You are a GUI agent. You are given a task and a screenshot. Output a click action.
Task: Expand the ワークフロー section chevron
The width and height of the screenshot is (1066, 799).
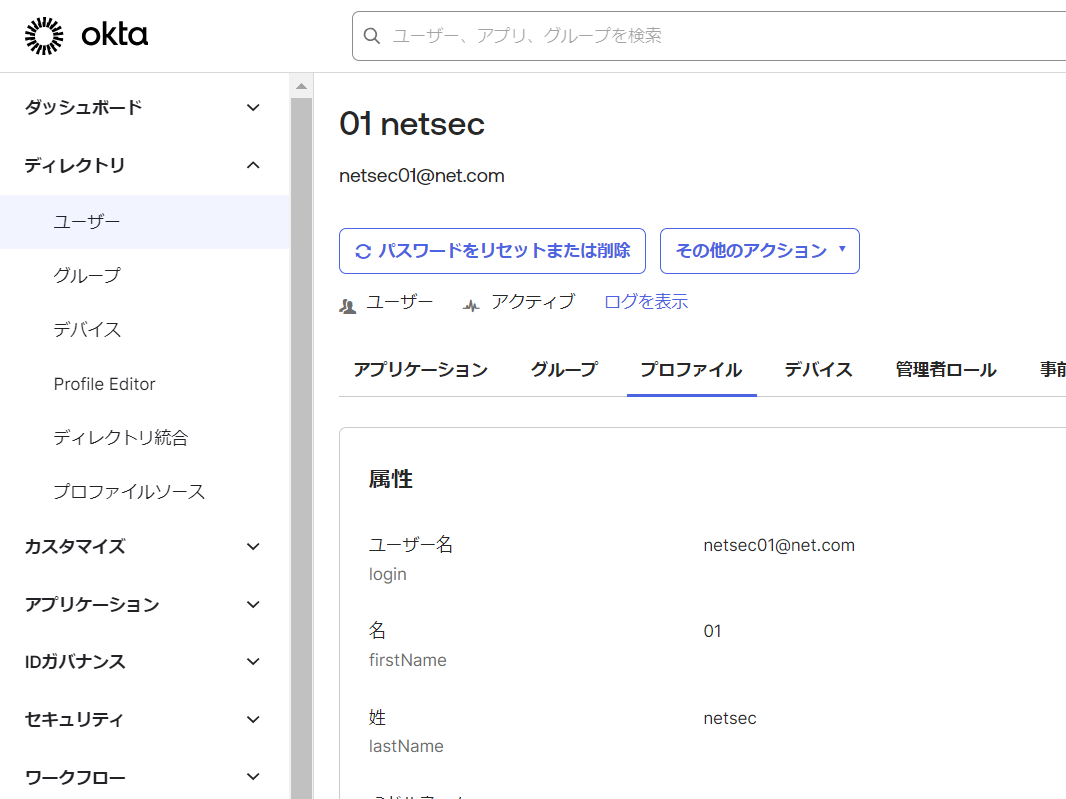click(x=253, y=777)
